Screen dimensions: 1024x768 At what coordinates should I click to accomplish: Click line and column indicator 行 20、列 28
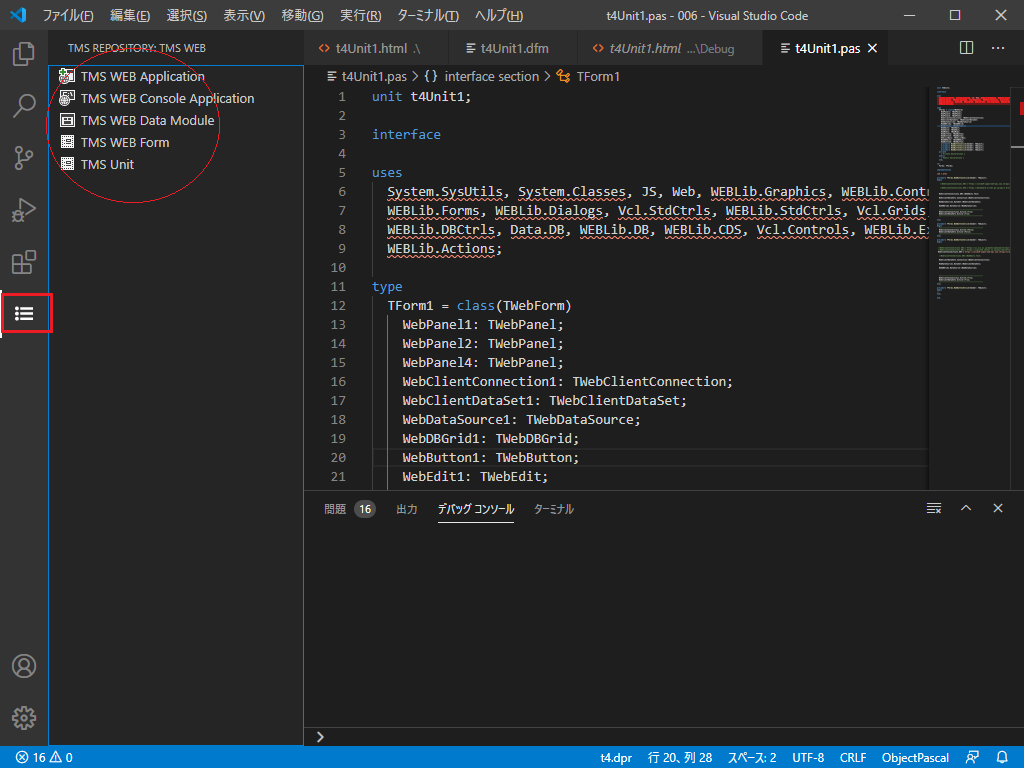click(x=679, y=758)
